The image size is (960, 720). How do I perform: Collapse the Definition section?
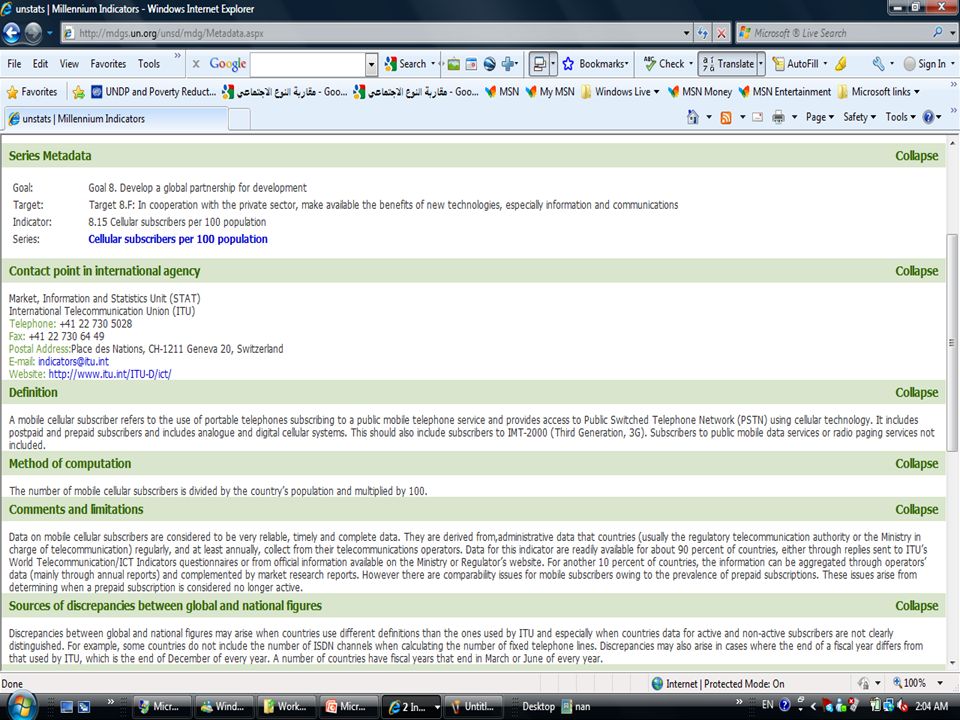click(916, 392)
